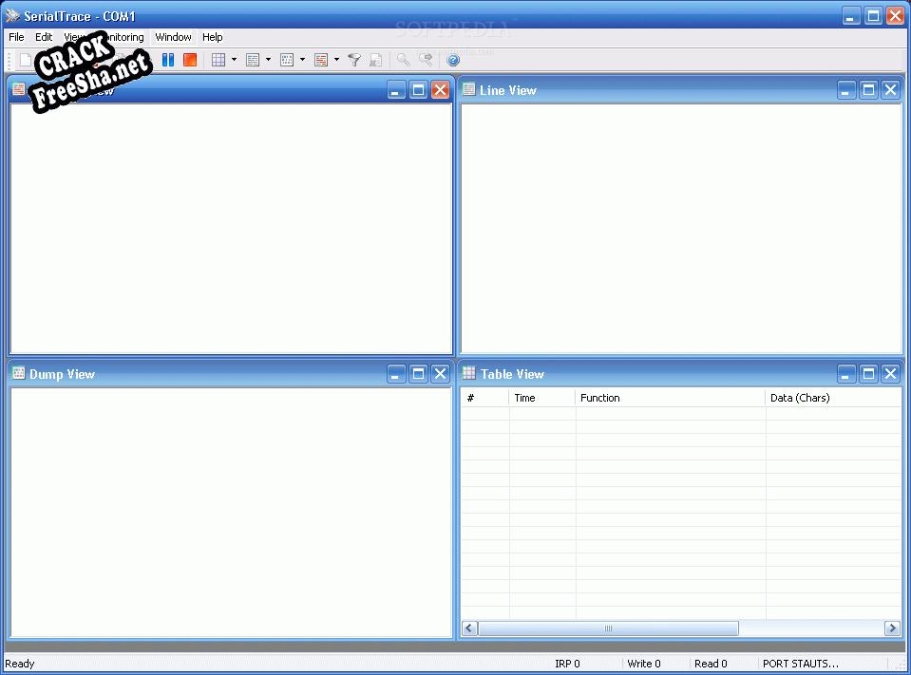Viewport: 911px width, 675px height.
Task: Expand the dropdown arrow beside the grid icon
Action: click(x=234, y=60)
